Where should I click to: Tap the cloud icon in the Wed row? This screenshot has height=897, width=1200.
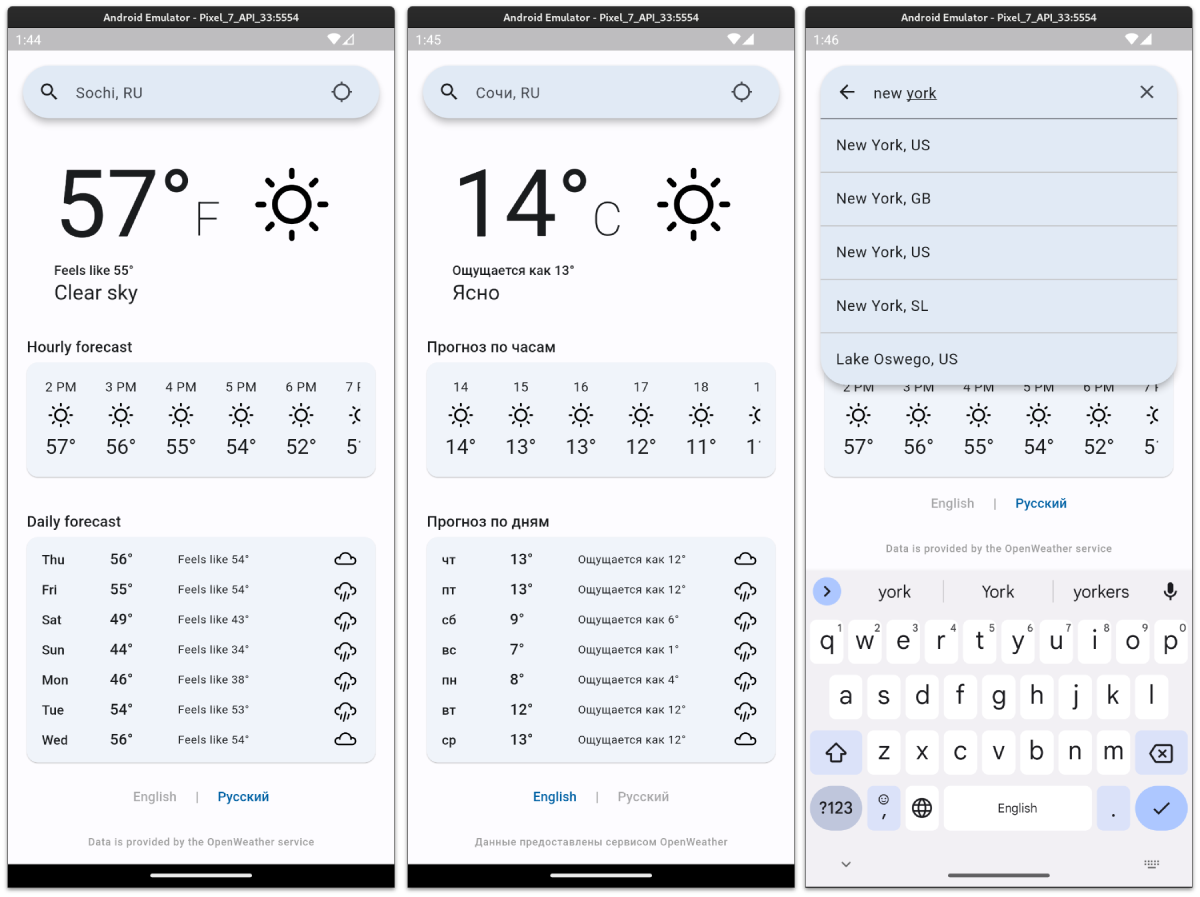point(345,739)
